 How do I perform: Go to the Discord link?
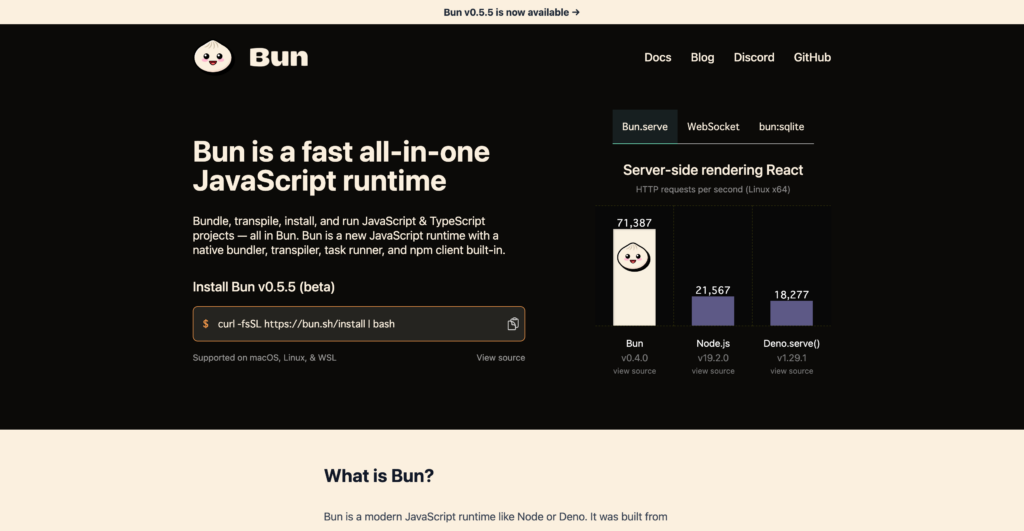(754, 57)
